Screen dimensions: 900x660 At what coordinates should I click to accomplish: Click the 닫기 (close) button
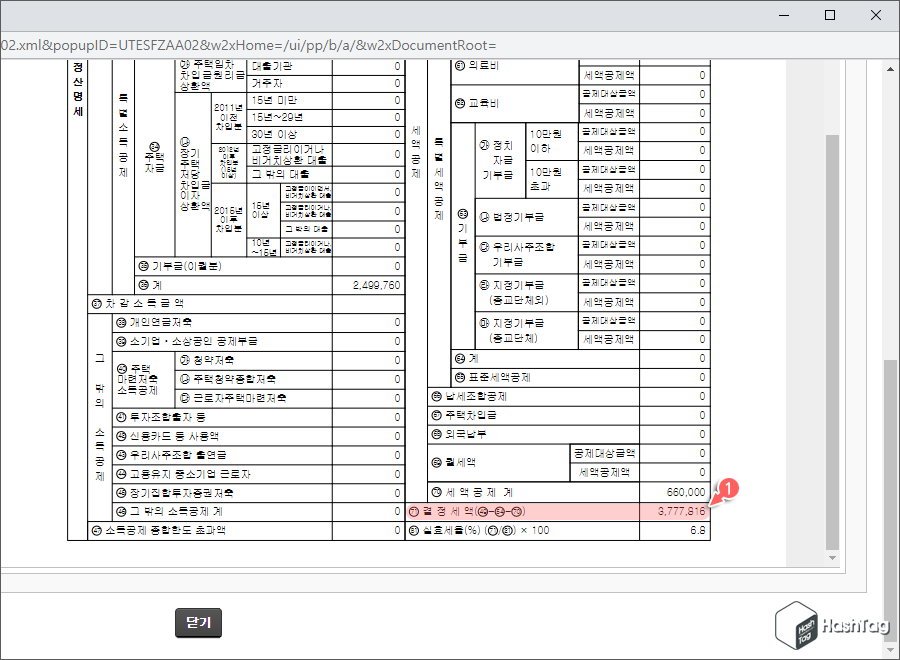coord(198,623)
